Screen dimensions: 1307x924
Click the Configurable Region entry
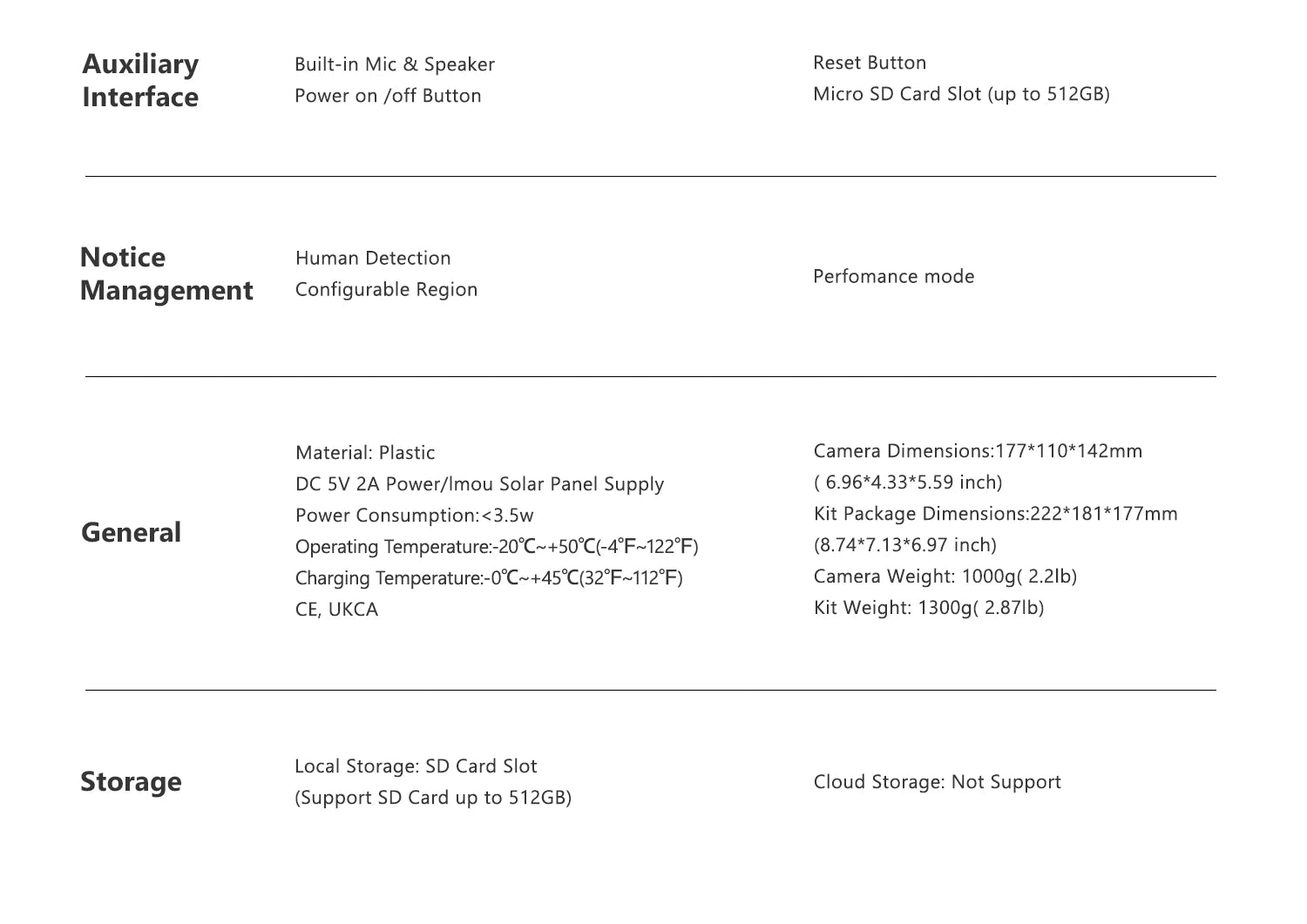click(x=386, y=289)
